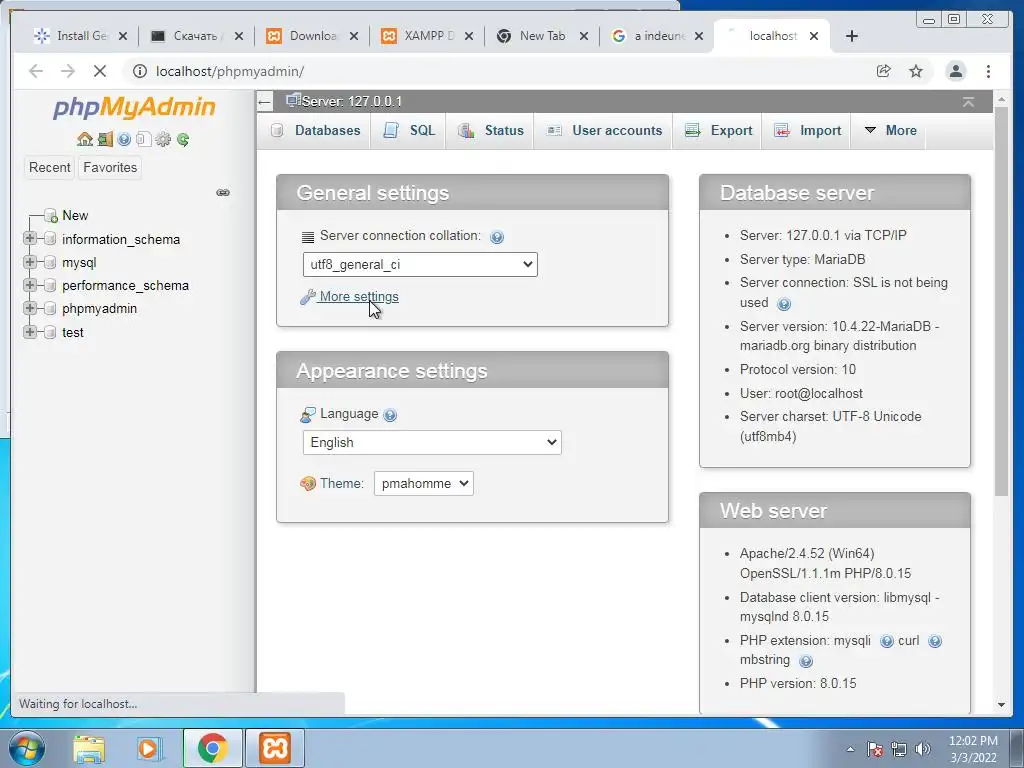This screenshot has width=1024, height=768.
Task: Click site information icon in address bar
Action: pyautogui.click(x=140, y=71)
